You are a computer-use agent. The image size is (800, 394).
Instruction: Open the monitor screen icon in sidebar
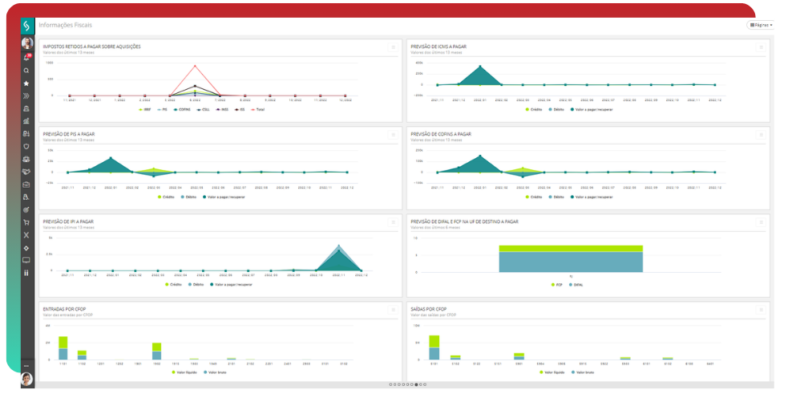(27, 260)
